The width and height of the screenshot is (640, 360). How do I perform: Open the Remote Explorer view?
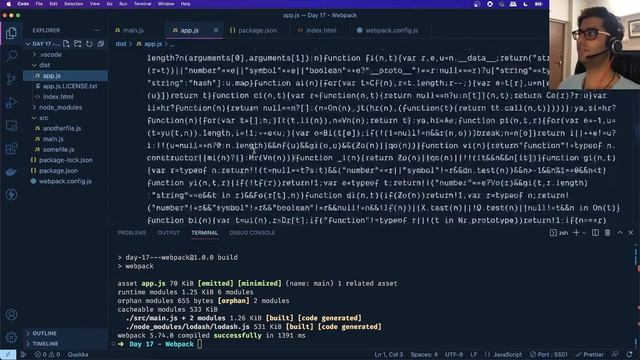pyautogui.click(x=11, y=126)
